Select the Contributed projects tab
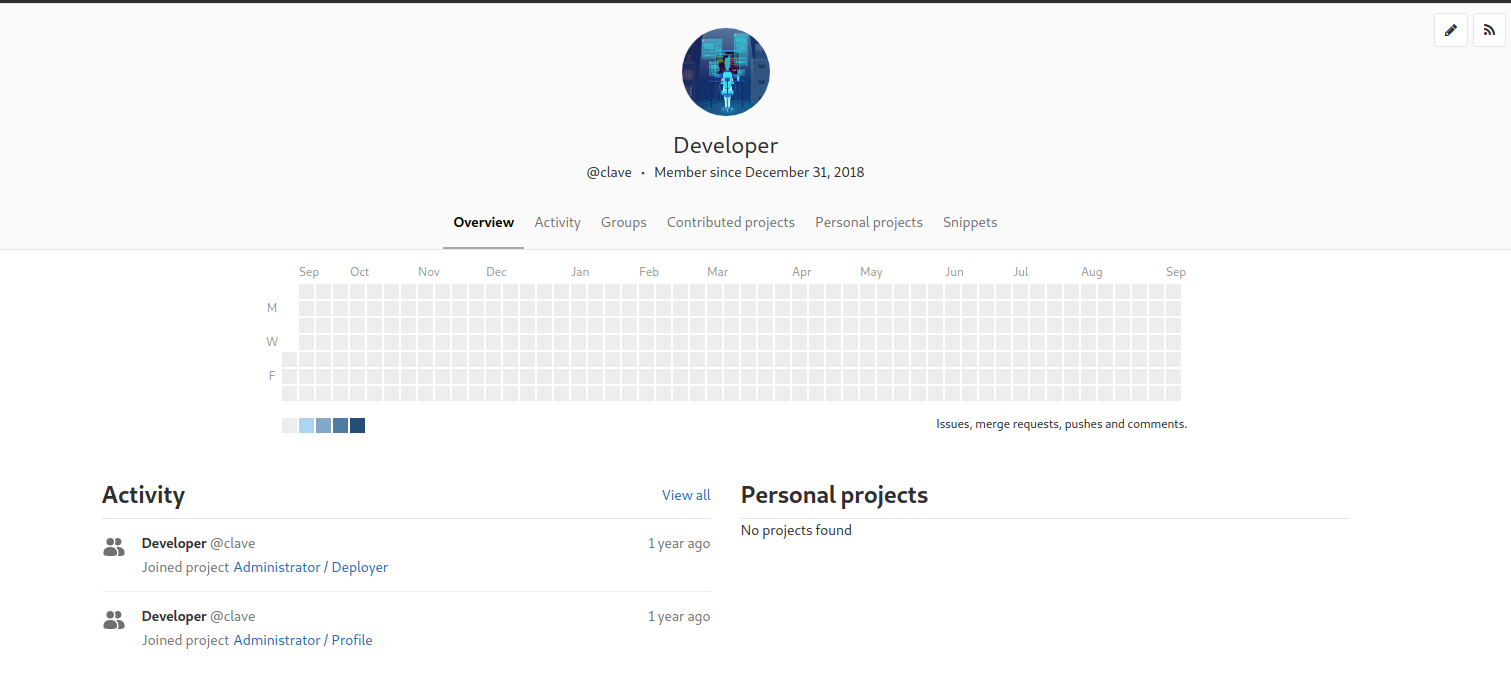 coord(731,222)
